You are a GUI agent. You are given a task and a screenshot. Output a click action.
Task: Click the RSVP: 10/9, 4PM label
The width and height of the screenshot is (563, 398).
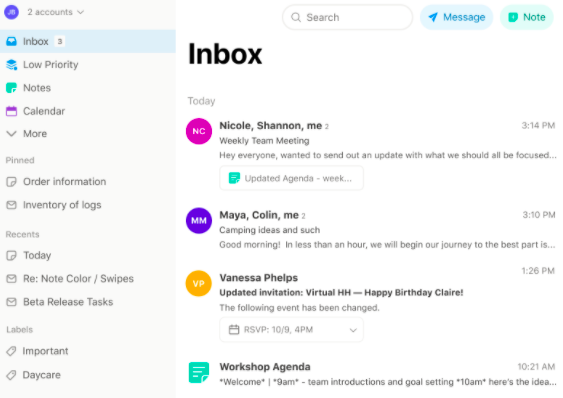(x=278, y=330)
